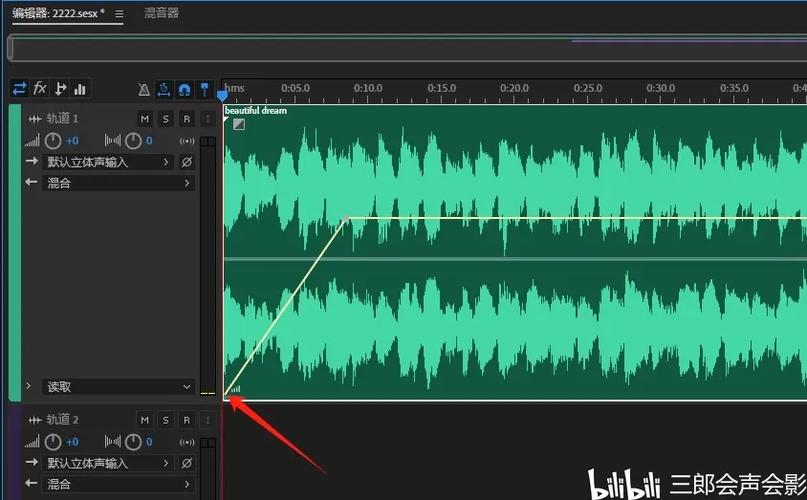Open Track 2 output dropdown 混合
This screenshot has width=807, height=500.
(119, 484)
